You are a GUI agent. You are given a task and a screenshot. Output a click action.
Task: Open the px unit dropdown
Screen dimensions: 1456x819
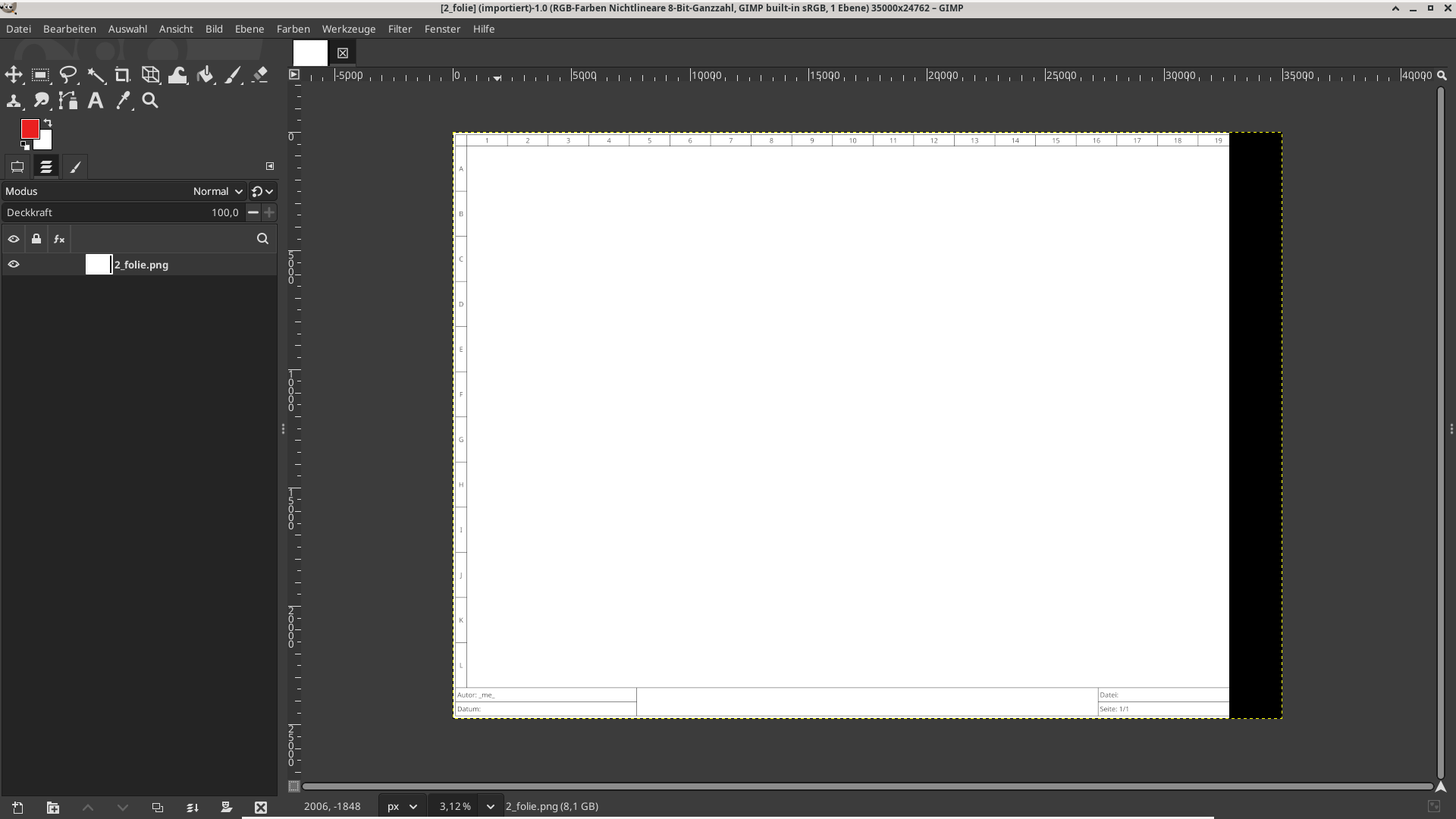402,806
